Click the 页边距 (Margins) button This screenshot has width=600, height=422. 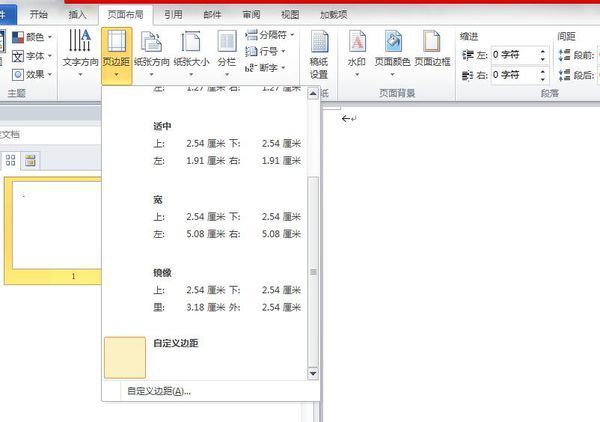pyautogui.click(x=116, y=53)
